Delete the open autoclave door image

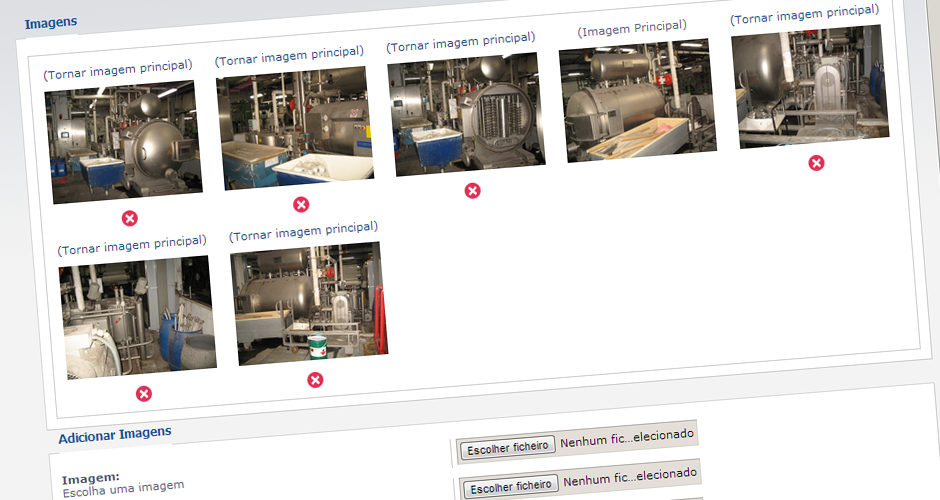point(472,191)
